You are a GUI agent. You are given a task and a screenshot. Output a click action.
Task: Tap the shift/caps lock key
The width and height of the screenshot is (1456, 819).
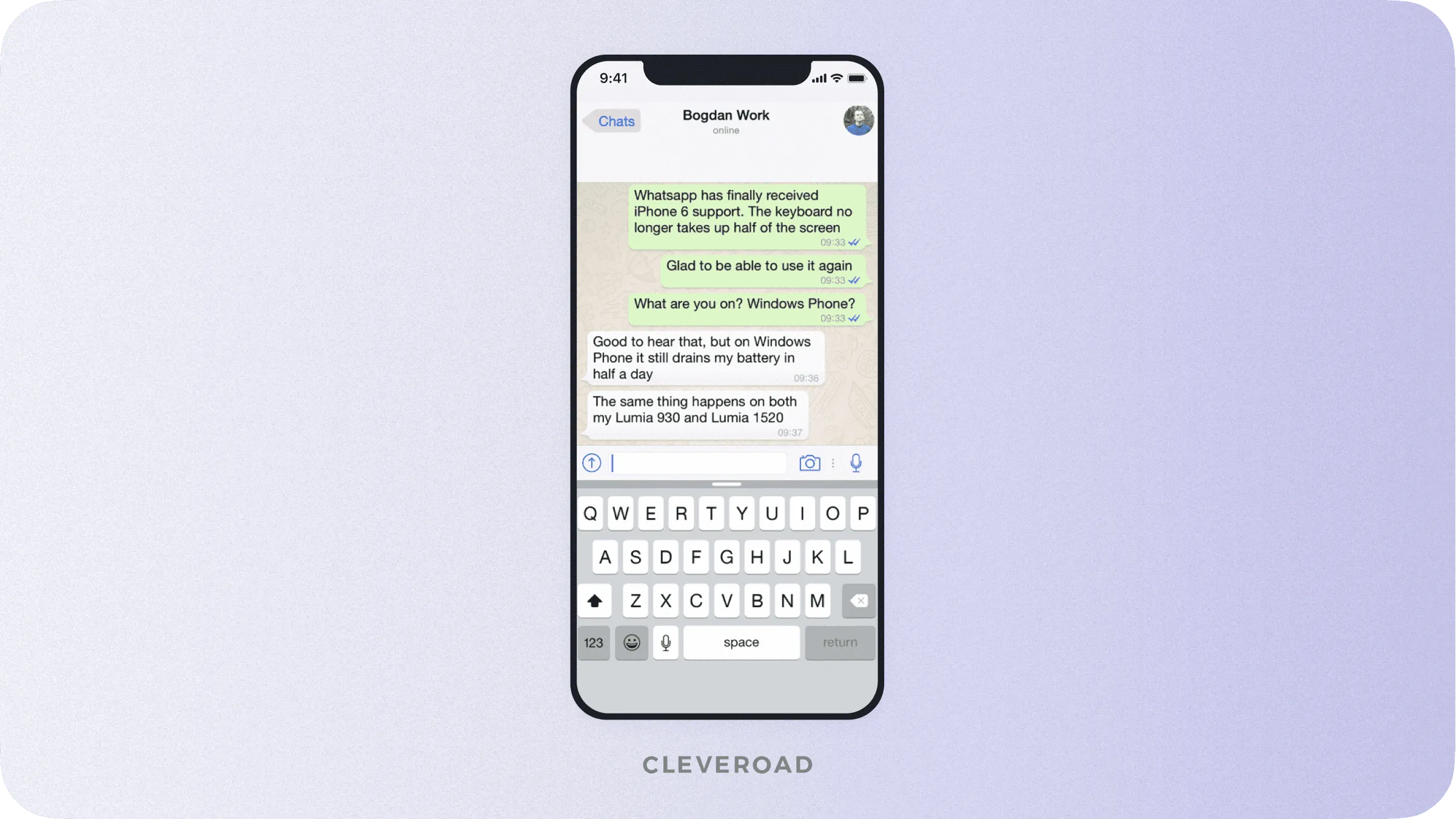point(595,600)
